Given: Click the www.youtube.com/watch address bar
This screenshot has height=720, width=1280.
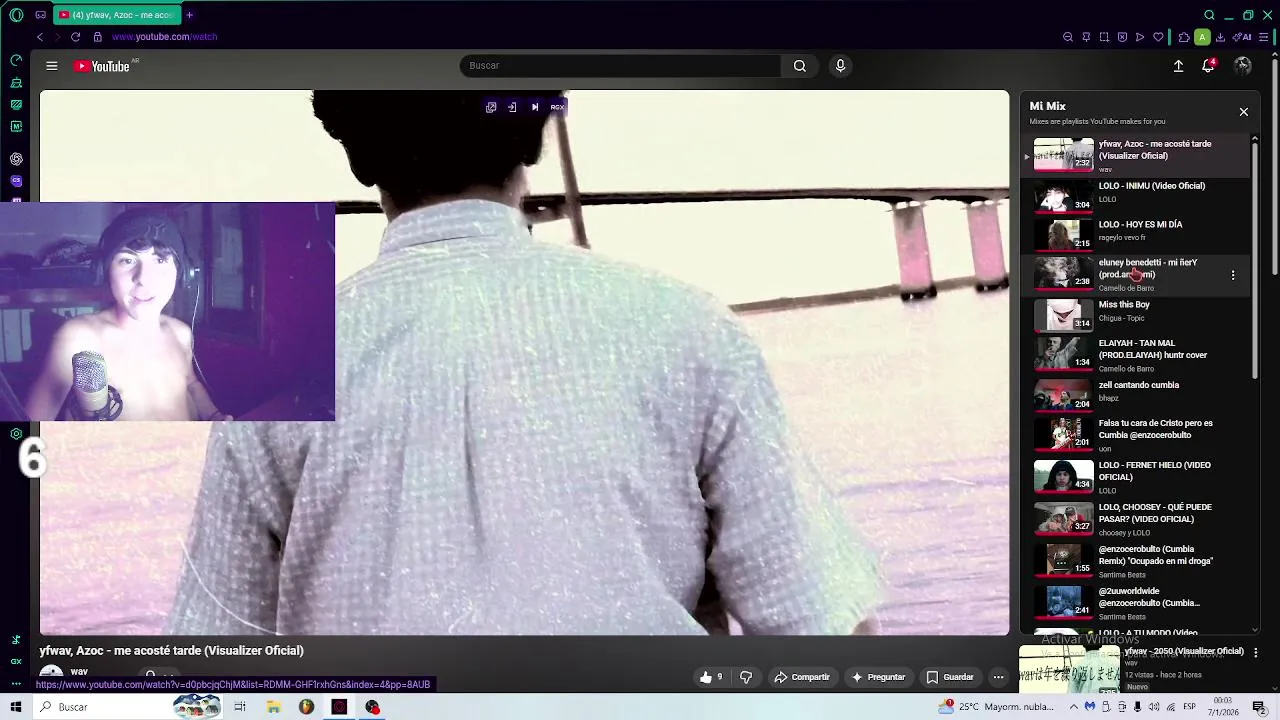Looking at the screenshot, I should (x=164, y=37).
